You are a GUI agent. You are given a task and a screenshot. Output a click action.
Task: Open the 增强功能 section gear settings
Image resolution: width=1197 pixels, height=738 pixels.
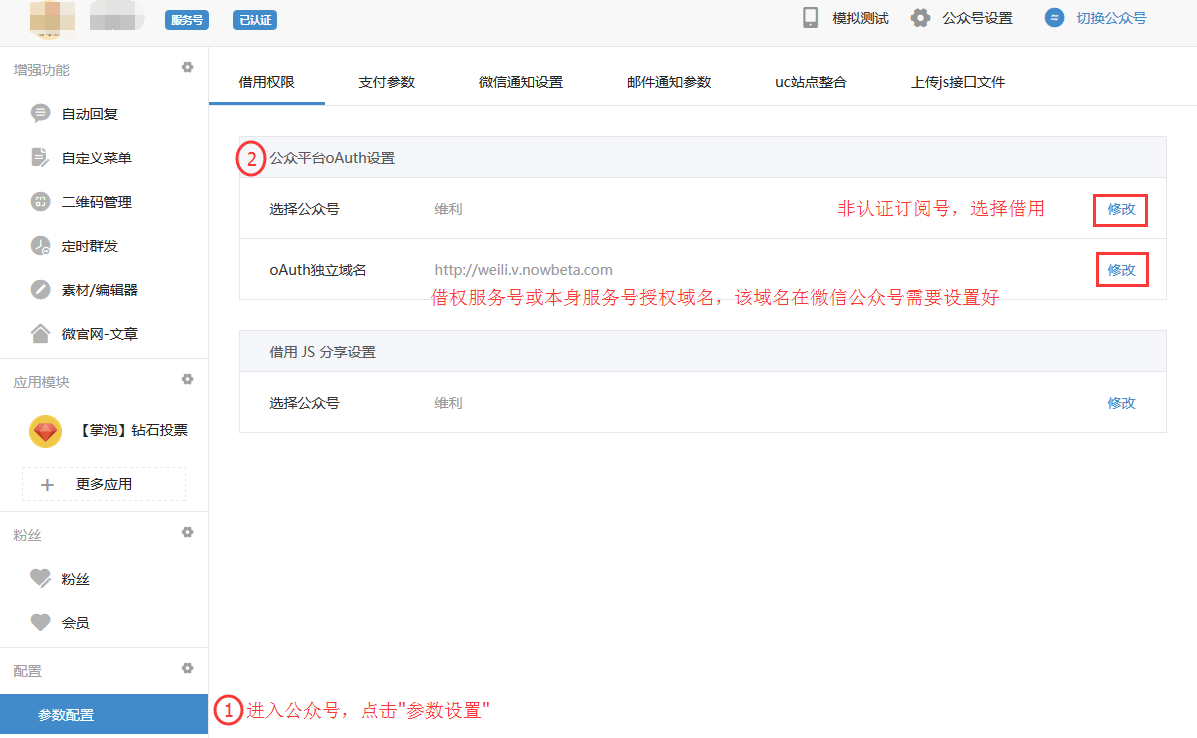[187, 67]
